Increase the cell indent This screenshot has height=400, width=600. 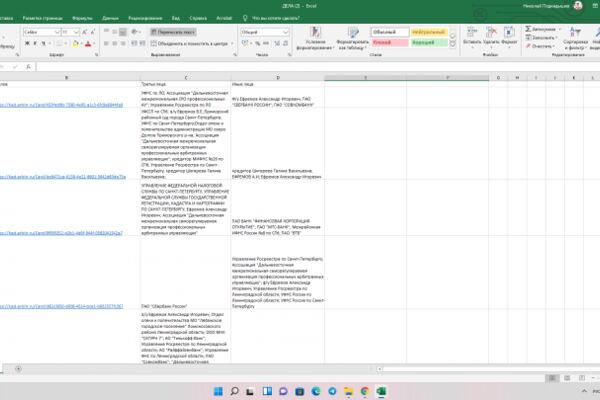142,44
